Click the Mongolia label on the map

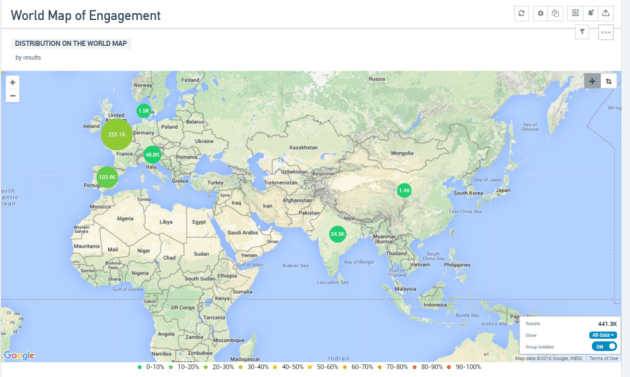[x=402, y=153]
